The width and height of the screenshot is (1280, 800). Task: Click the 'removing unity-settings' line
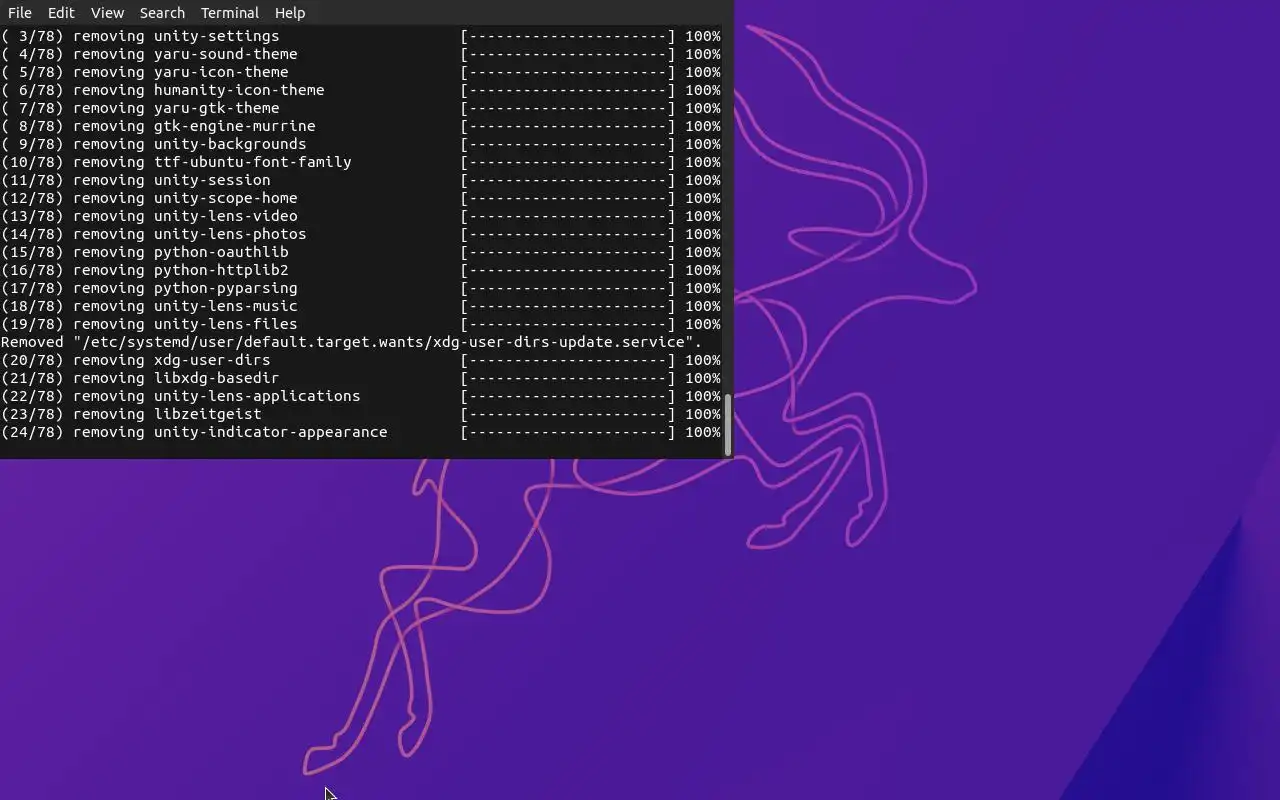pos(360,36)
